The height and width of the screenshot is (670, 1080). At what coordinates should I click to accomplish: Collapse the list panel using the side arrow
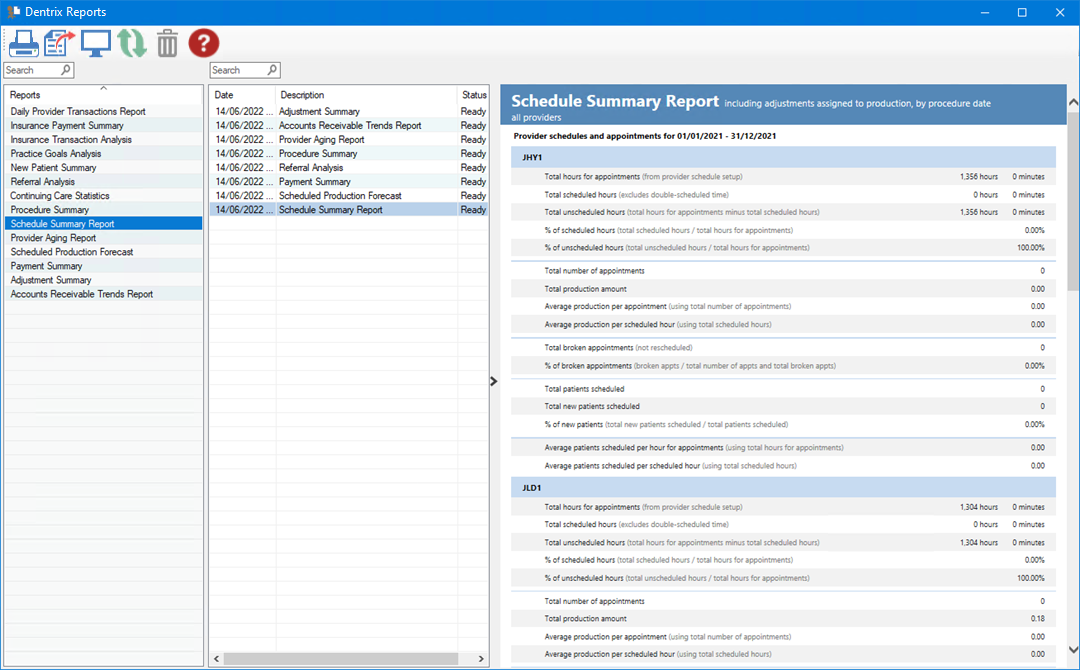493,381
